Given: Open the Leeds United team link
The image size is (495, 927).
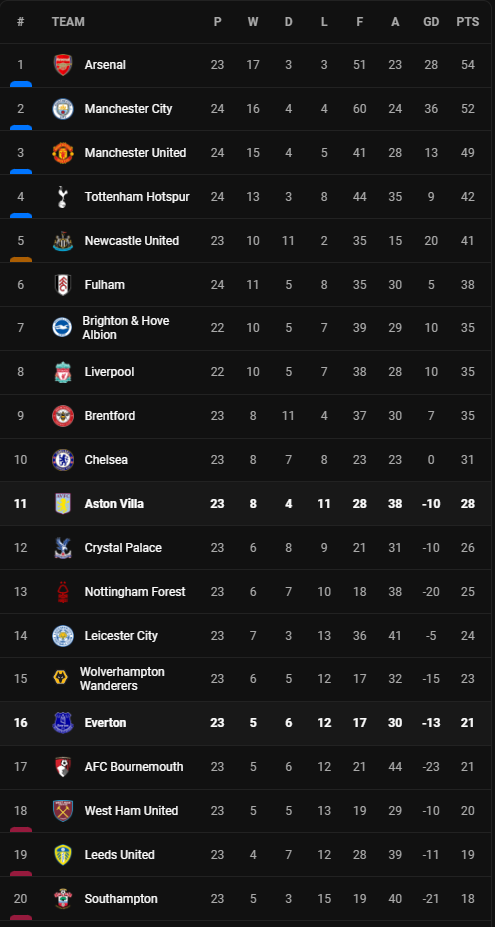Looking at the screenshot, I should pos(119,854).
